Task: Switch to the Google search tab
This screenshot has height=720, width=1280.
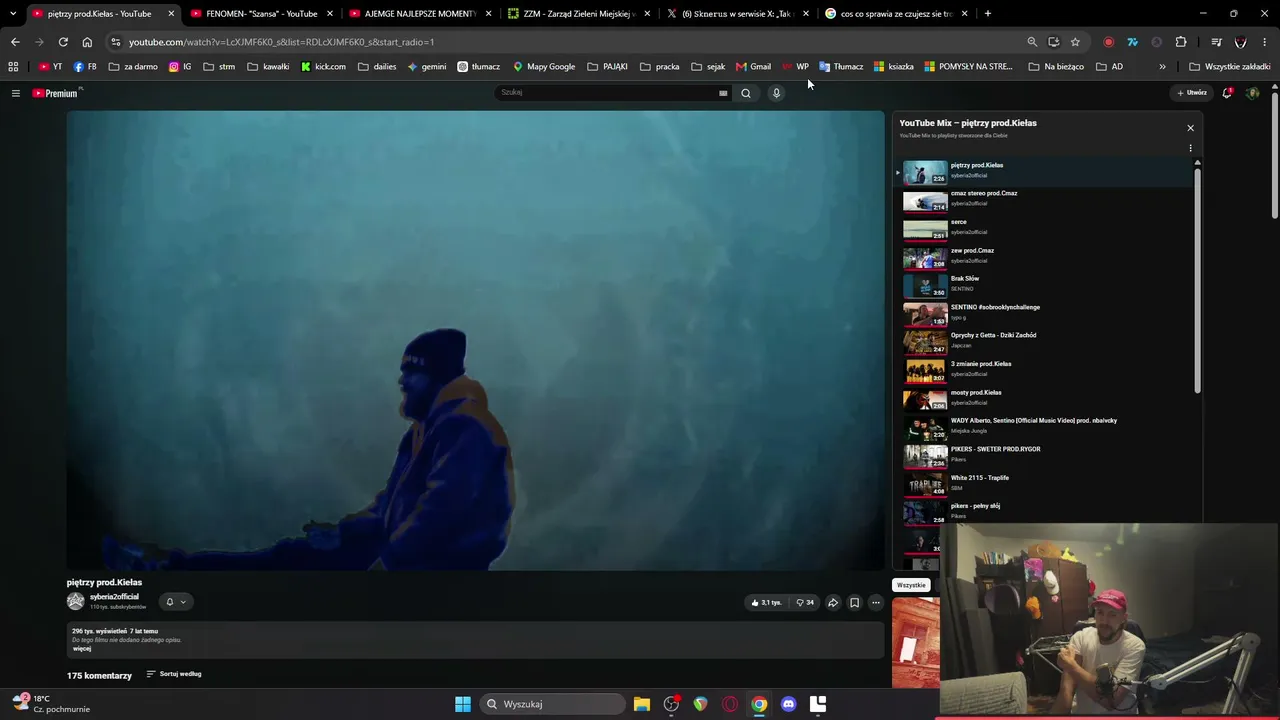Action: tap(896, 14)
